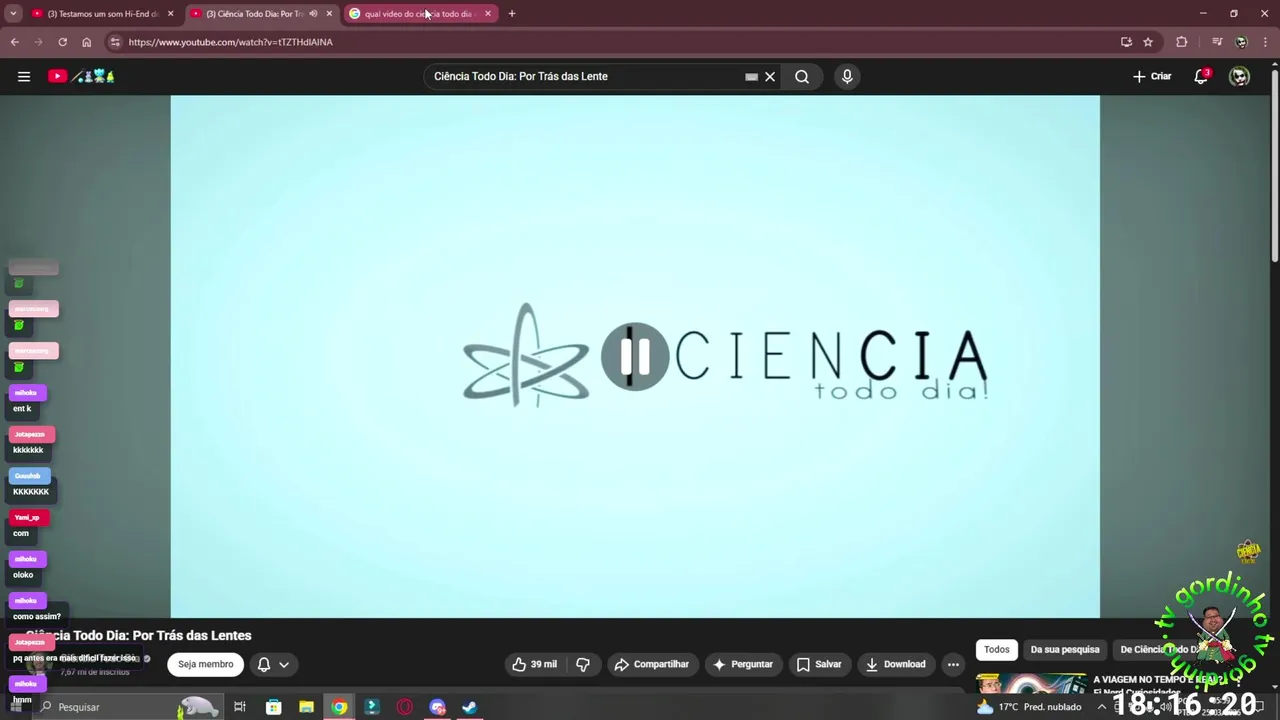Viewport: 1280px width, 720px height.
Task: Open media controls icon in toolbar
Action: pos(1217,42)
